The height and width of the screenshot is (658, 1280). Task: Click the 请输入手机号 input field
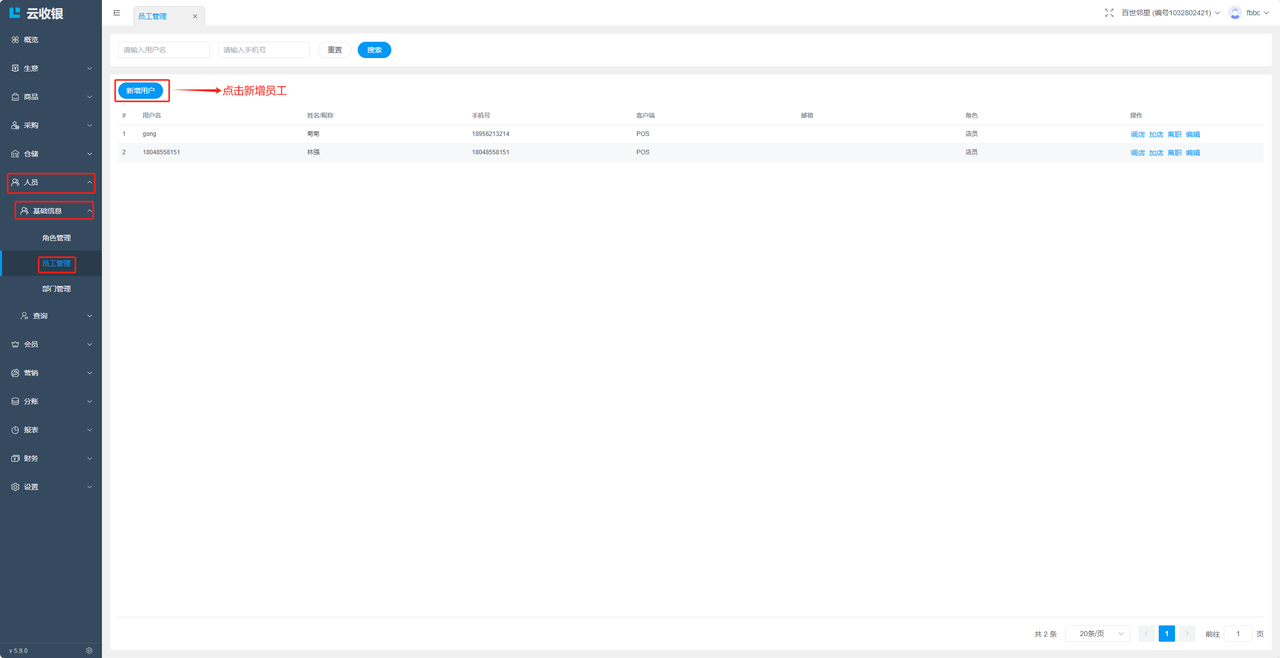coord(263,50)
